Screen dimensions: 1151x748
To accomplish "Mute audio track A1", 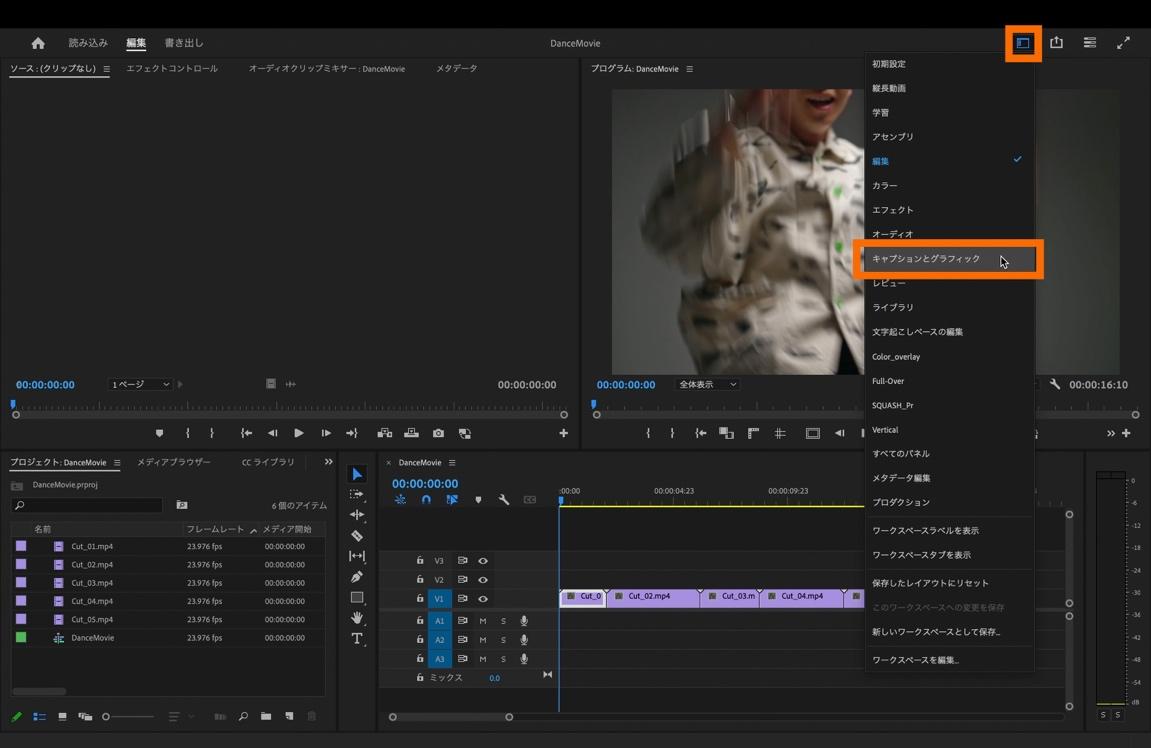I will [482, 621].
